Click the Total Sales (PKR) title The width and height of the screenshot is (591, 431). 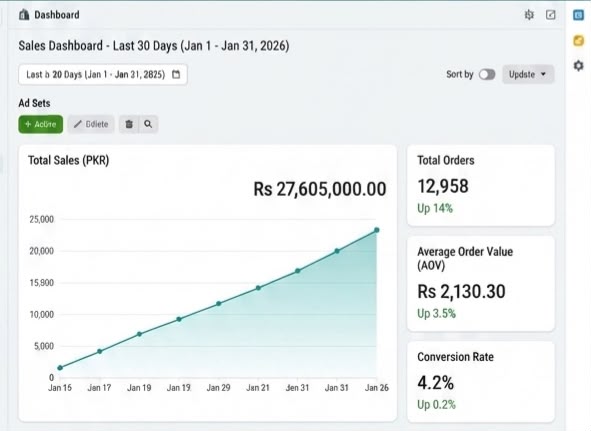[69, 160]
